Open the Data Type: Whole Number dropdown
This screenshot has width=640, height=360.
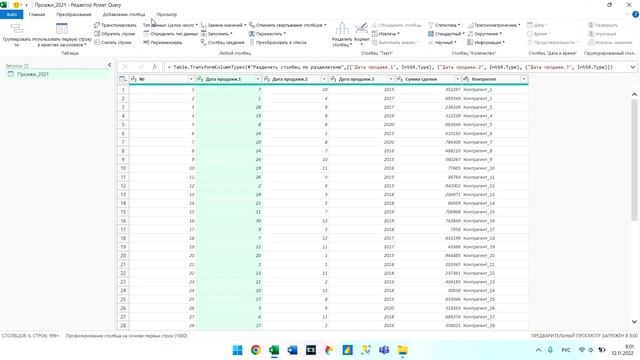pyautogui.click(x=170, y=25)
